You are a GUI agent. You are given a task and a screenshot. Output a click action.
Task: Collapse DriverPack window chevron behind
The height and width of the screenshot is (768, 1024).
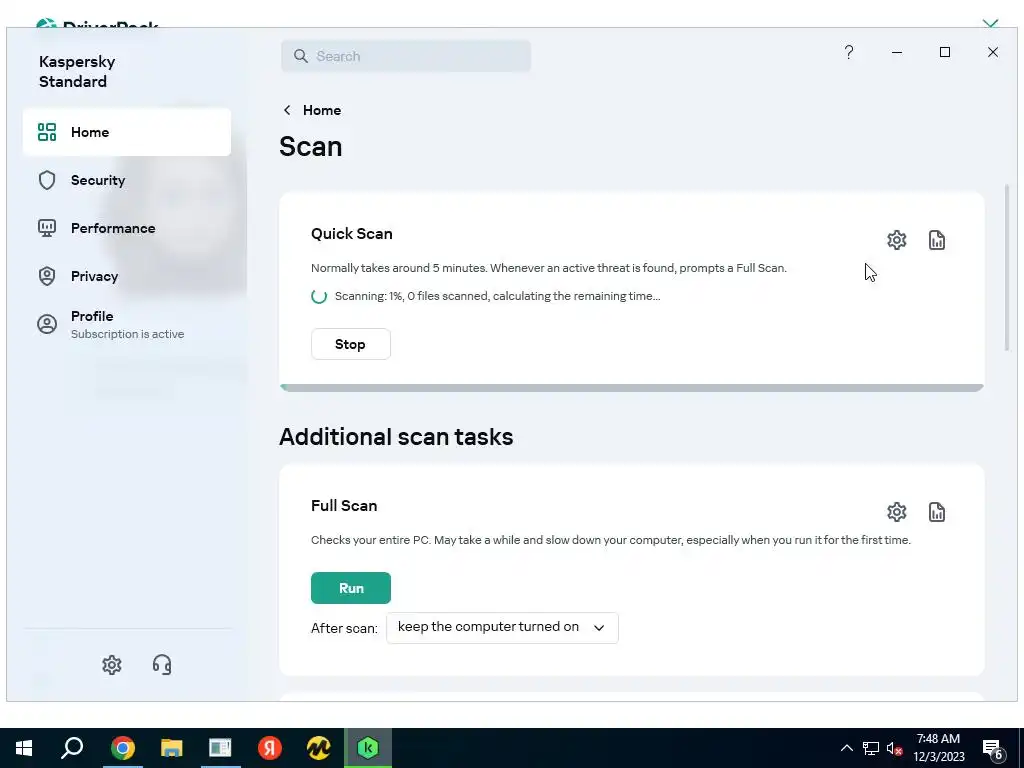pyautogui.click(x=990, y=24)
